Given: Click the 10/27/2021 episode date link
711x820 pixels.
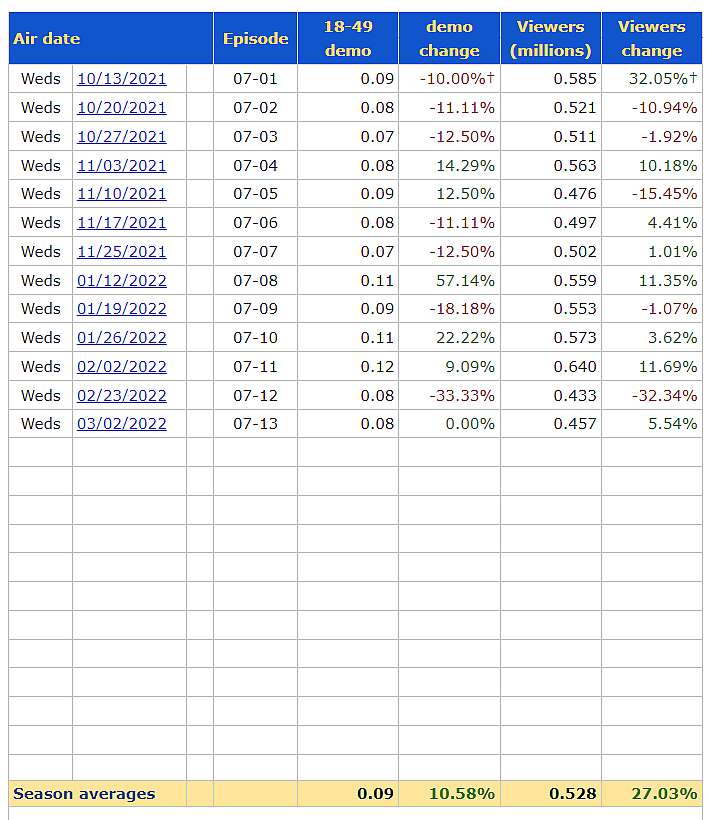Looking at the screenshot, I should pos(122,137).
